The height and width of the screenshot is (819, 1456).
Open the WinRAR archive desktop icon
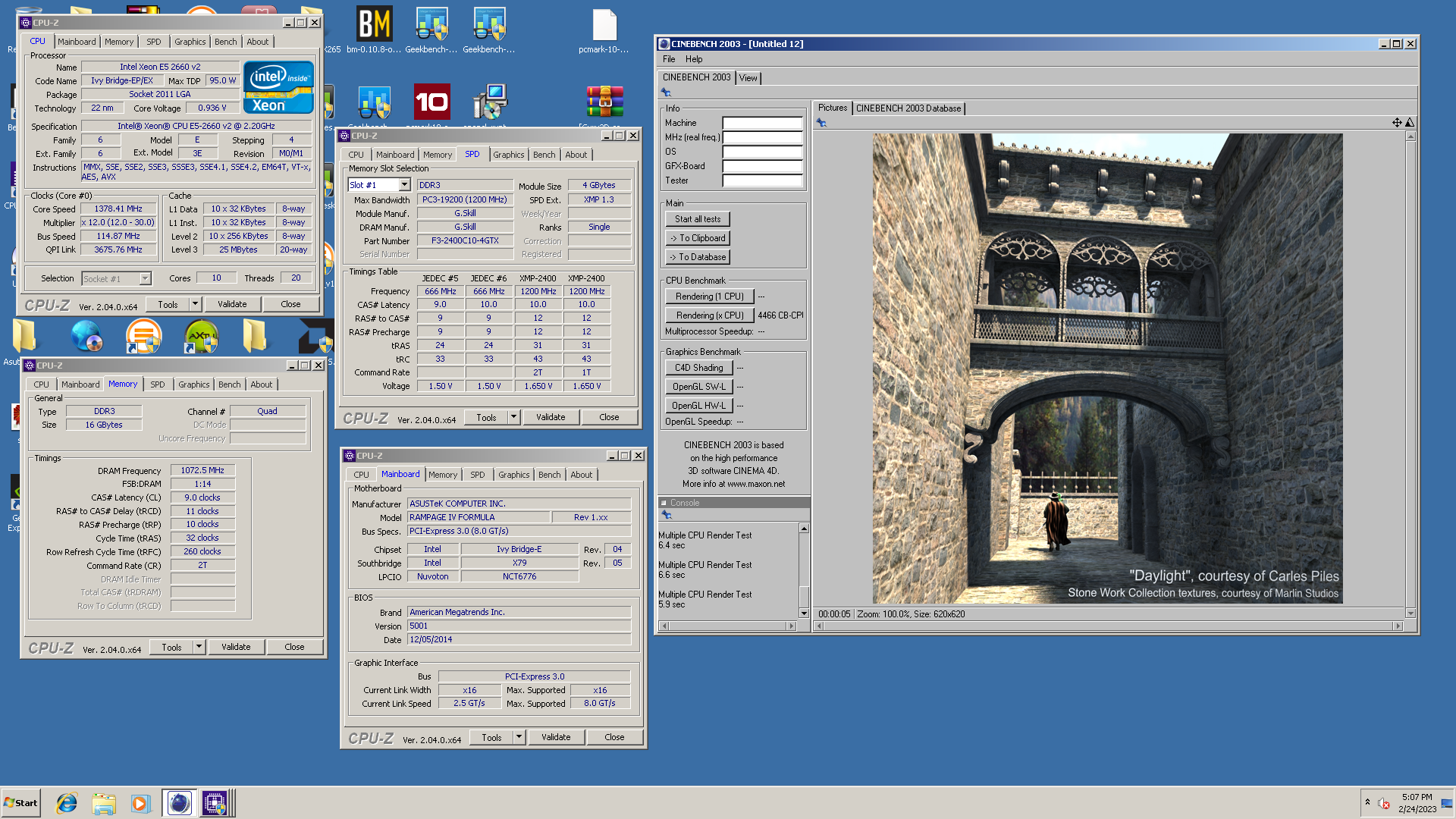click(x=604, y=102)
